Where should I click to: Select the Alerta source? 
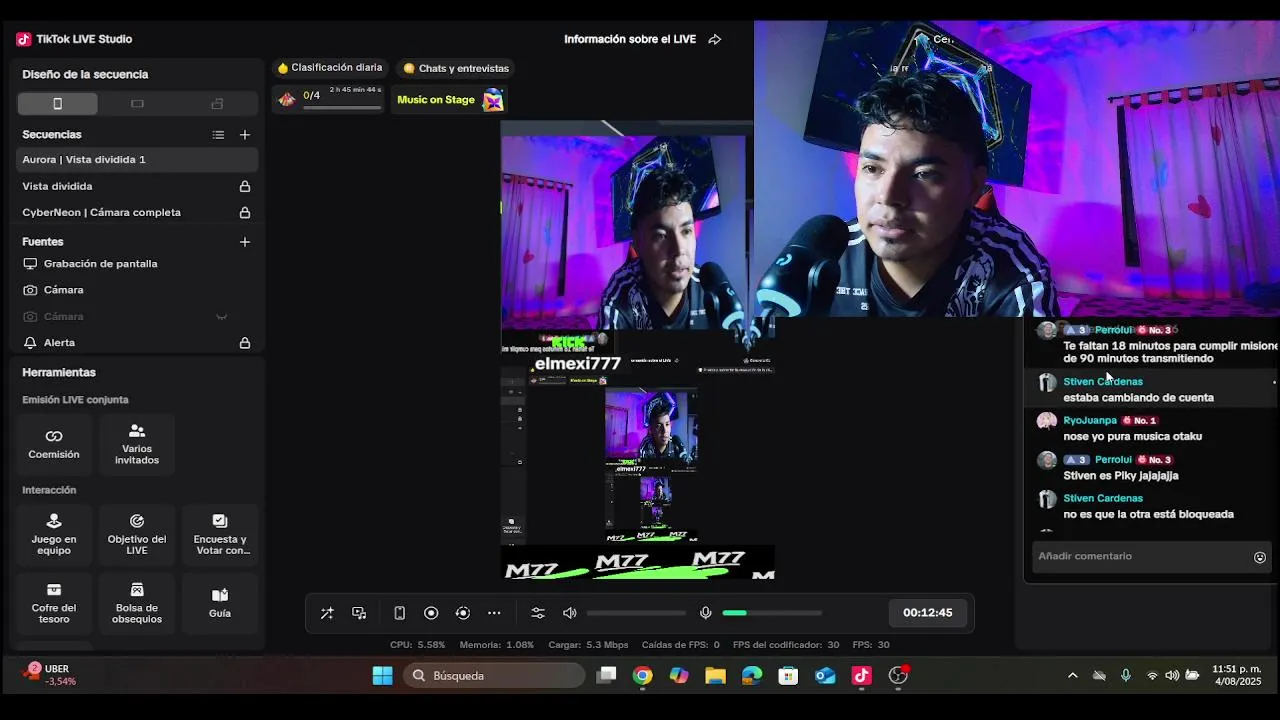(x=138, y=343)
